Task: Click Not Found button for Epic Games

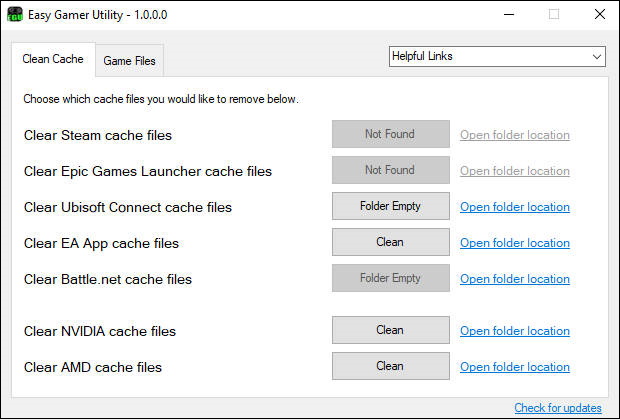Action: coord(390,171)
